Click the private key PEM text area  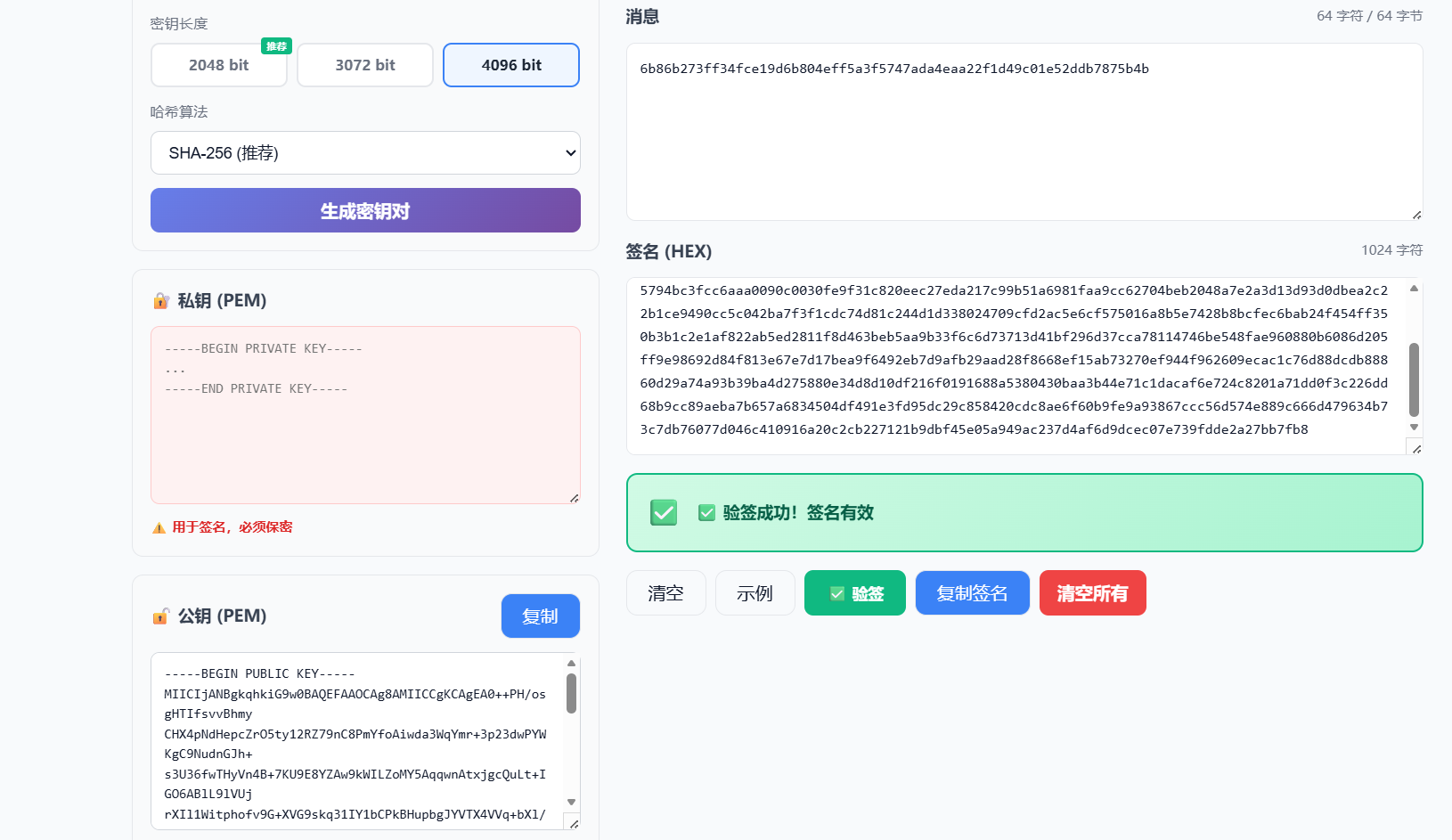click(365, 415)
